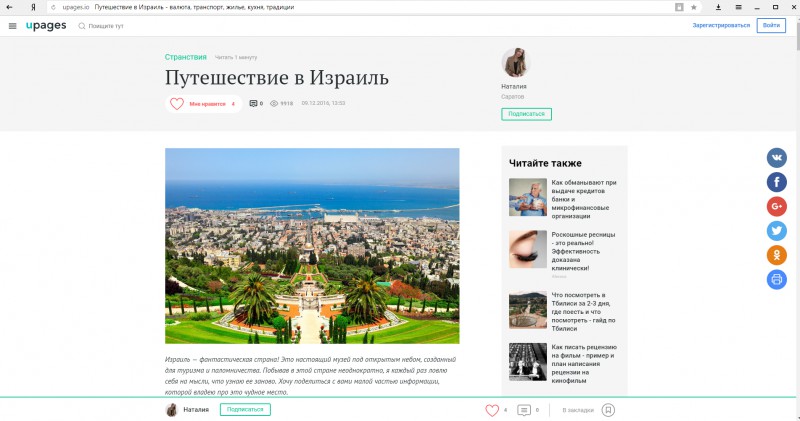Click the small author avatar in bottom bar
This screenshot has width=800, height=421.
[172, 410]
